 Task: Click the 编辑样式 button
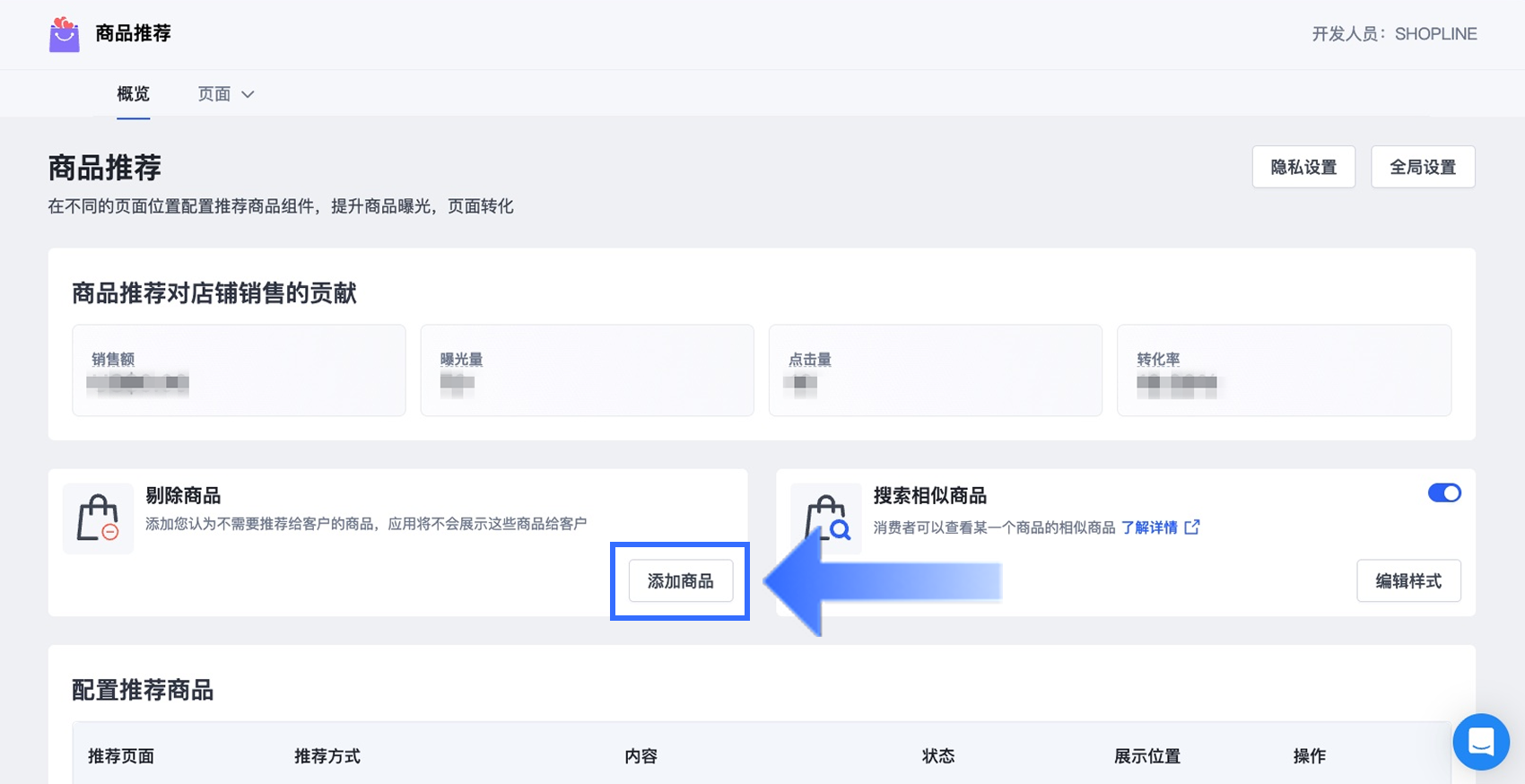[1408, 581]
